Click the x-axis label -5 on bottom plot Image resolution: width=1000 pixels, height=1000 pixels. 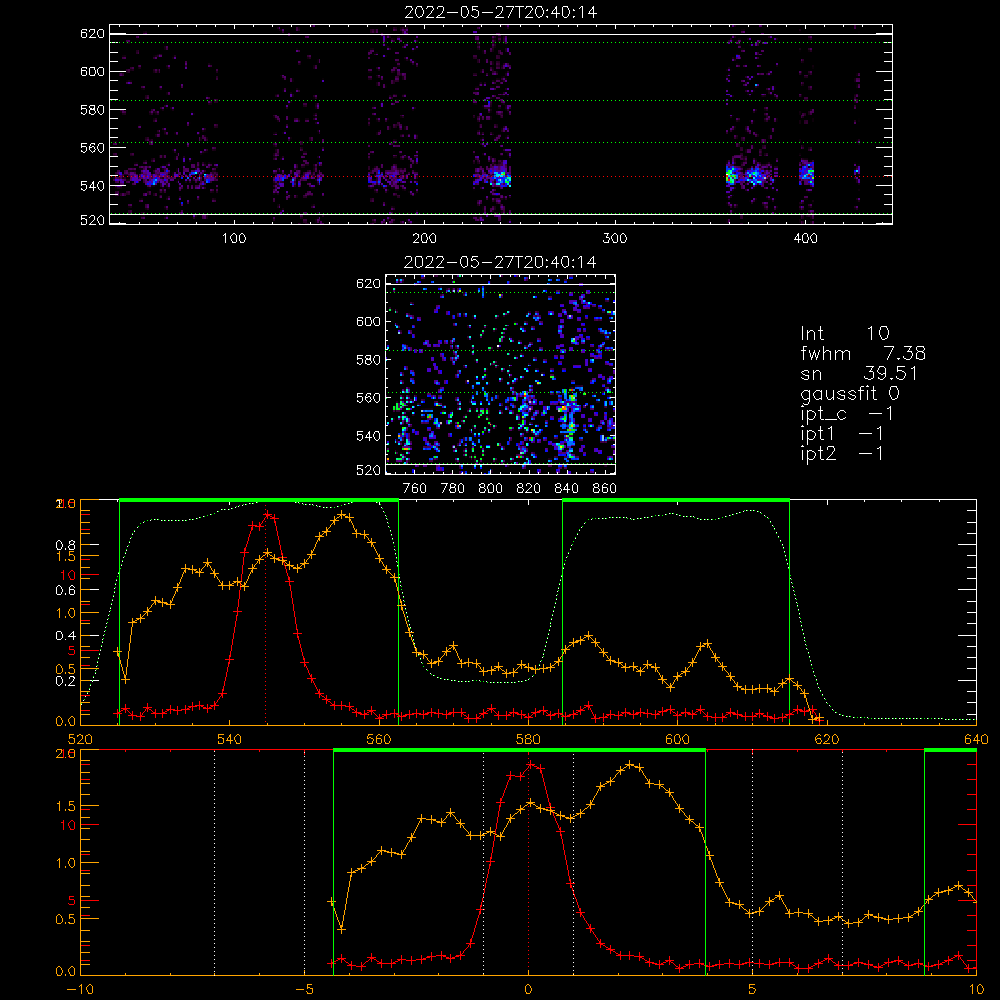coord(305,990)
